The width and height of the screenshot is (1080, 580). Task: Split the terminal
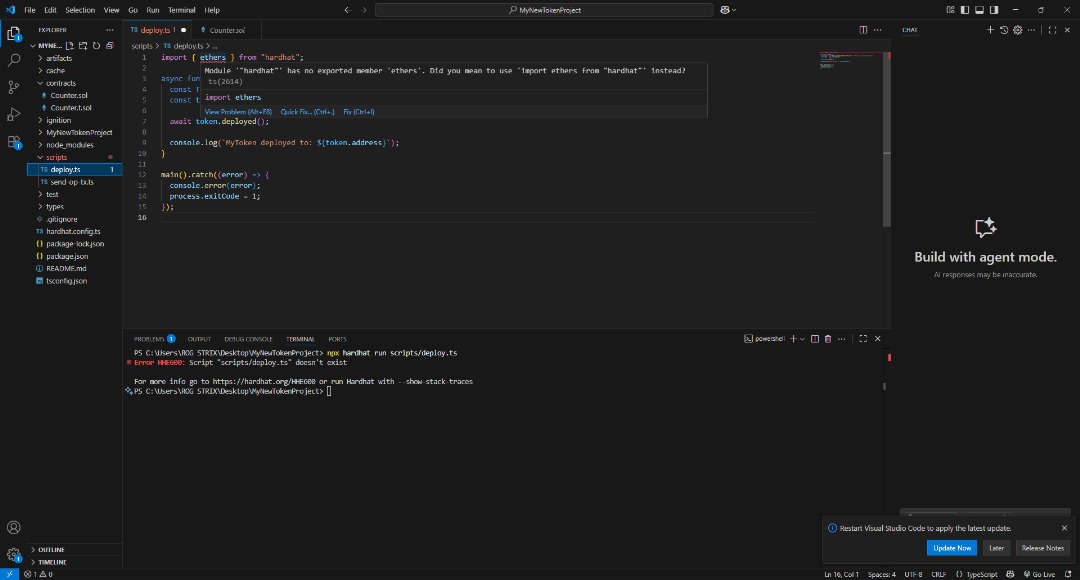[x=815, y=339]
